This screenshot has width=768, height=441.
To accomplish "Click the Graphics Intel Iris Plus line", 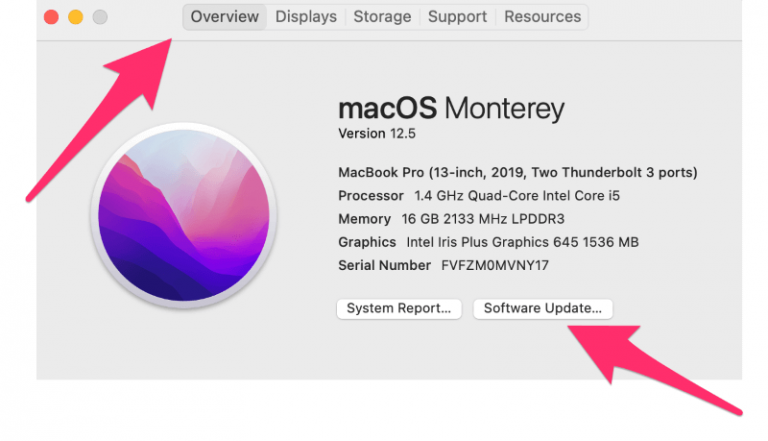I will [488, 242].
